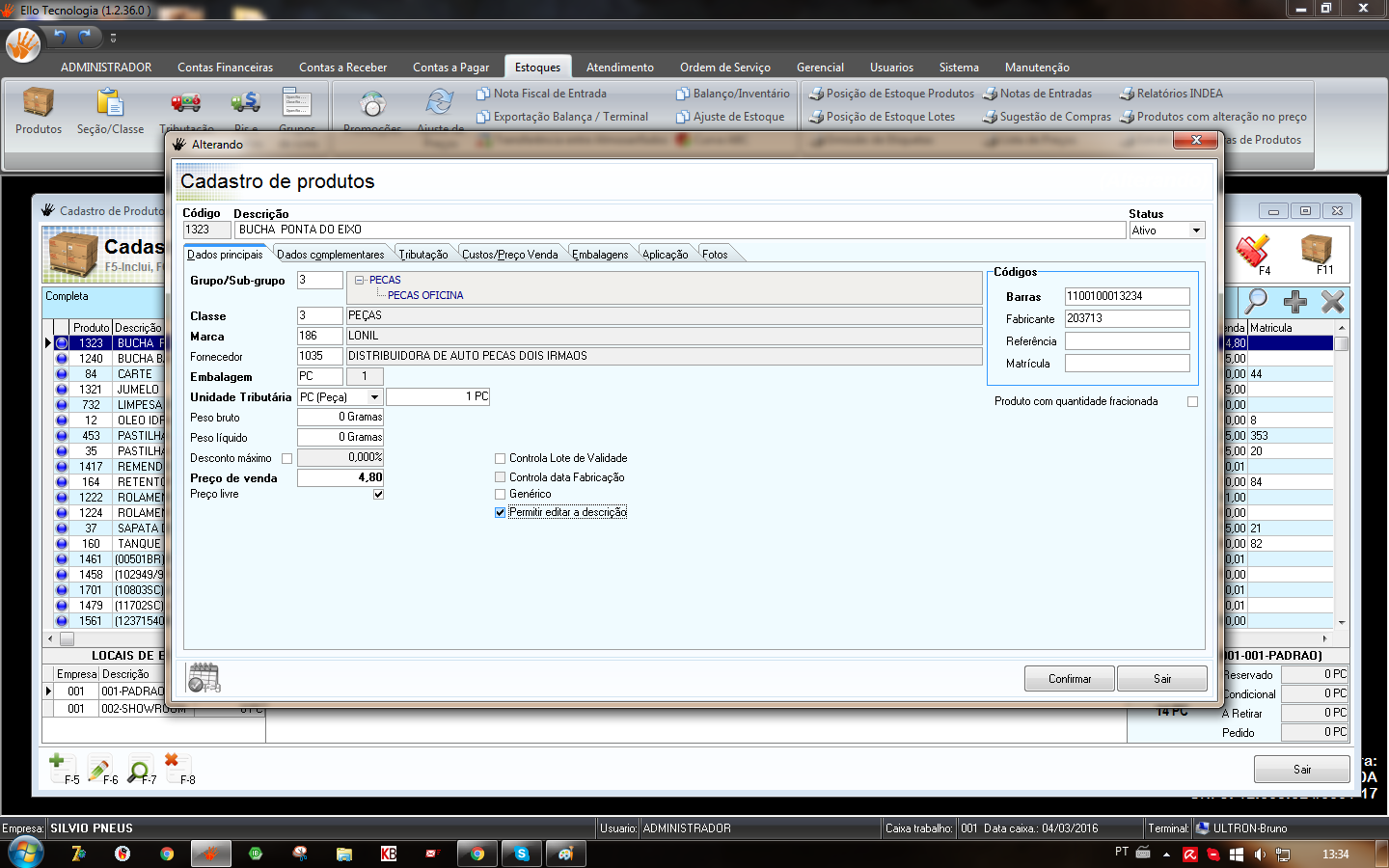Click the F4 red tag icon

[x=1253, y=255]
